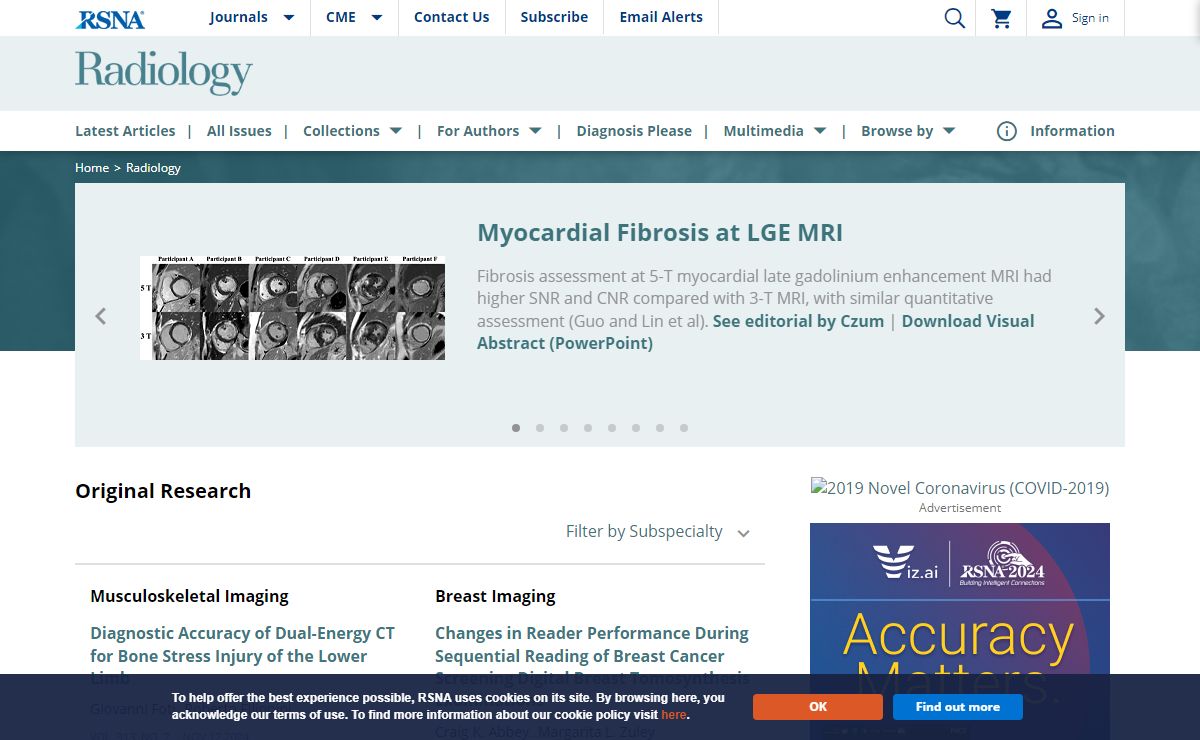Screen dimensions: 1200x740
Task: Accept cookies with the OK button
Action: (817, 707)
